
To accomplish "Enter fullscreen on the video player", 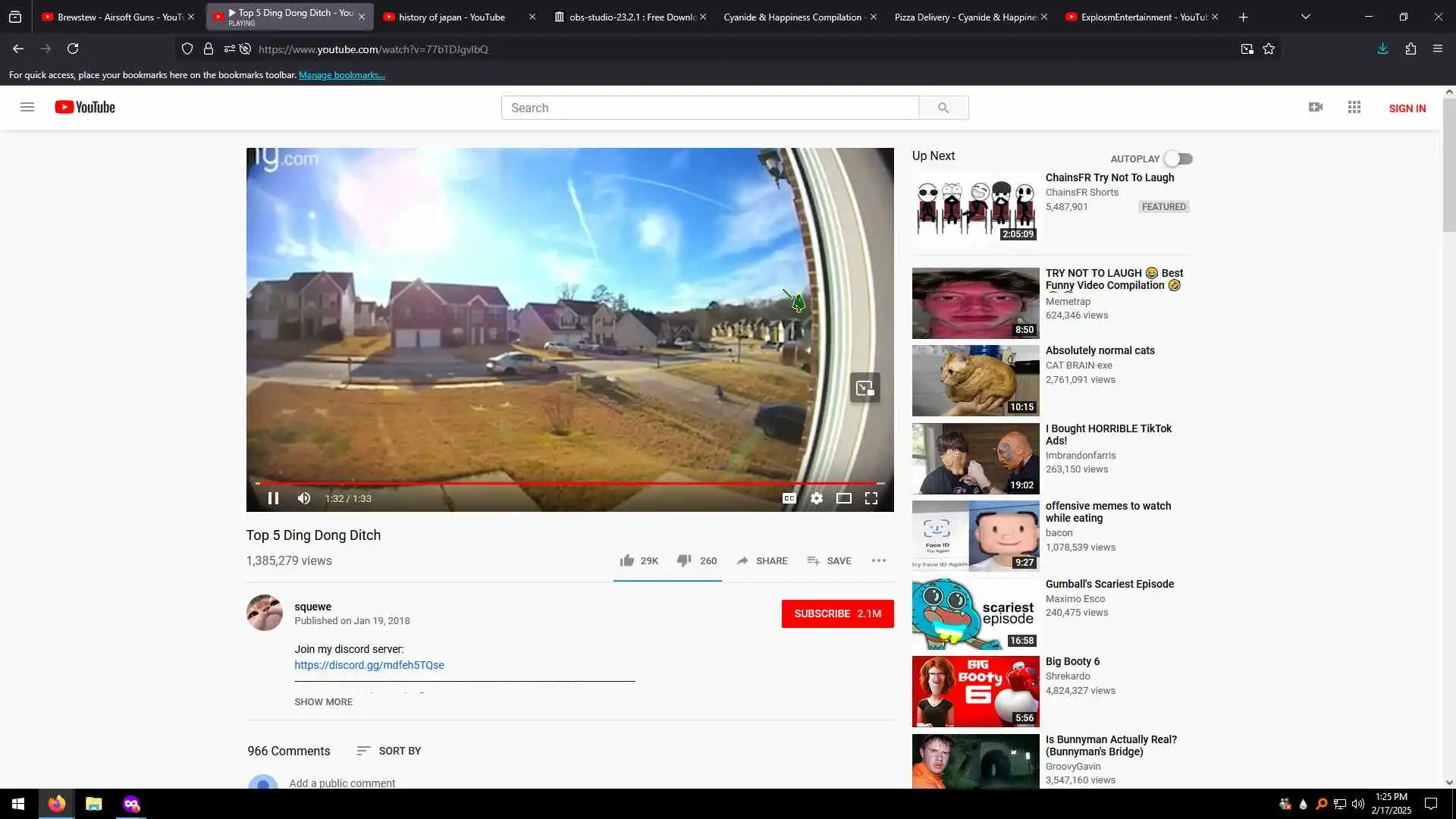I will click(871, 498).
